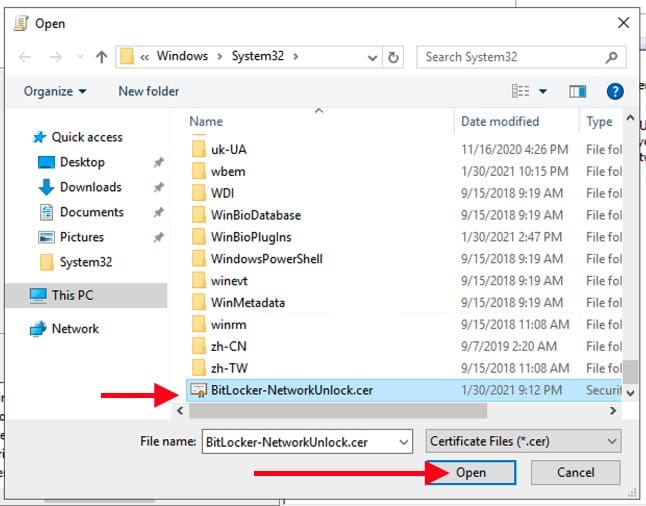Image resolution: width=646 pixels, height=506 pixels.
Task: Click the Up one level arrow icon
Action: (x=101, y=57)
